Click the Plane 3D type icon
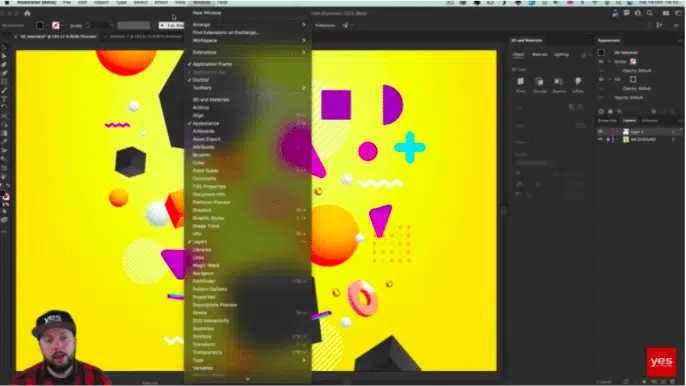 point(520,81)
